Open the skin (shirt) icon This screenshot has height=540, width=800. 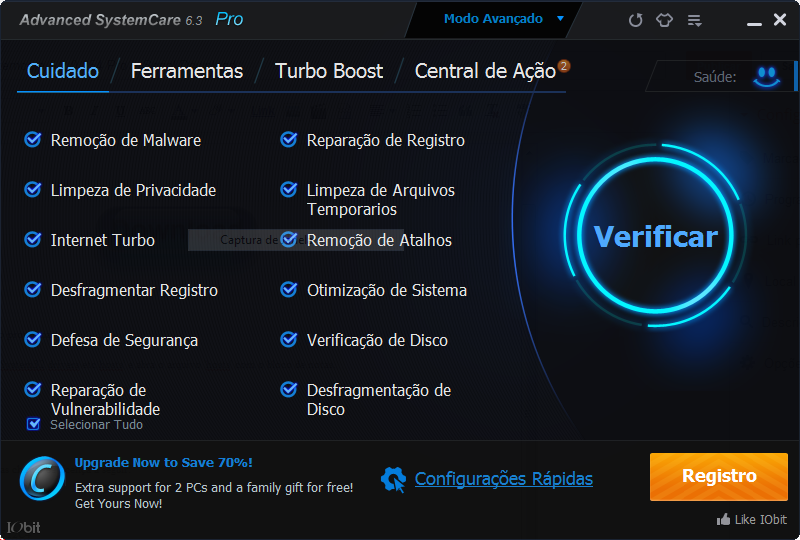(664, 20)
